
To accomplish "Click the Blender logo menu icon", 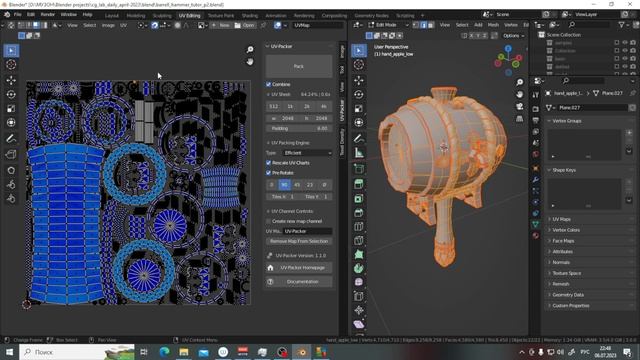I will tap(7, 15).
